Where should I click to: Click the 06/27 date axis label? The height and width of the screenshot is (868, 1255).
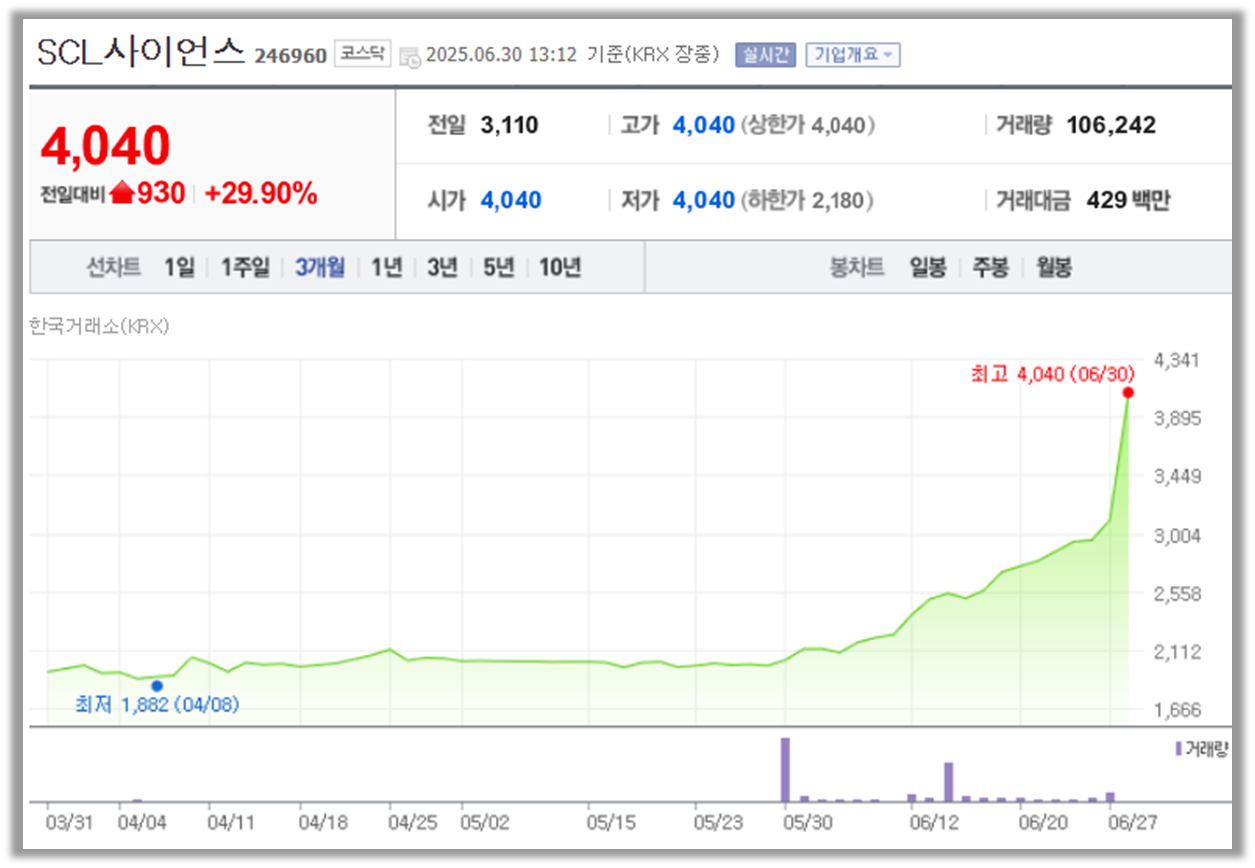(1134, 822)
